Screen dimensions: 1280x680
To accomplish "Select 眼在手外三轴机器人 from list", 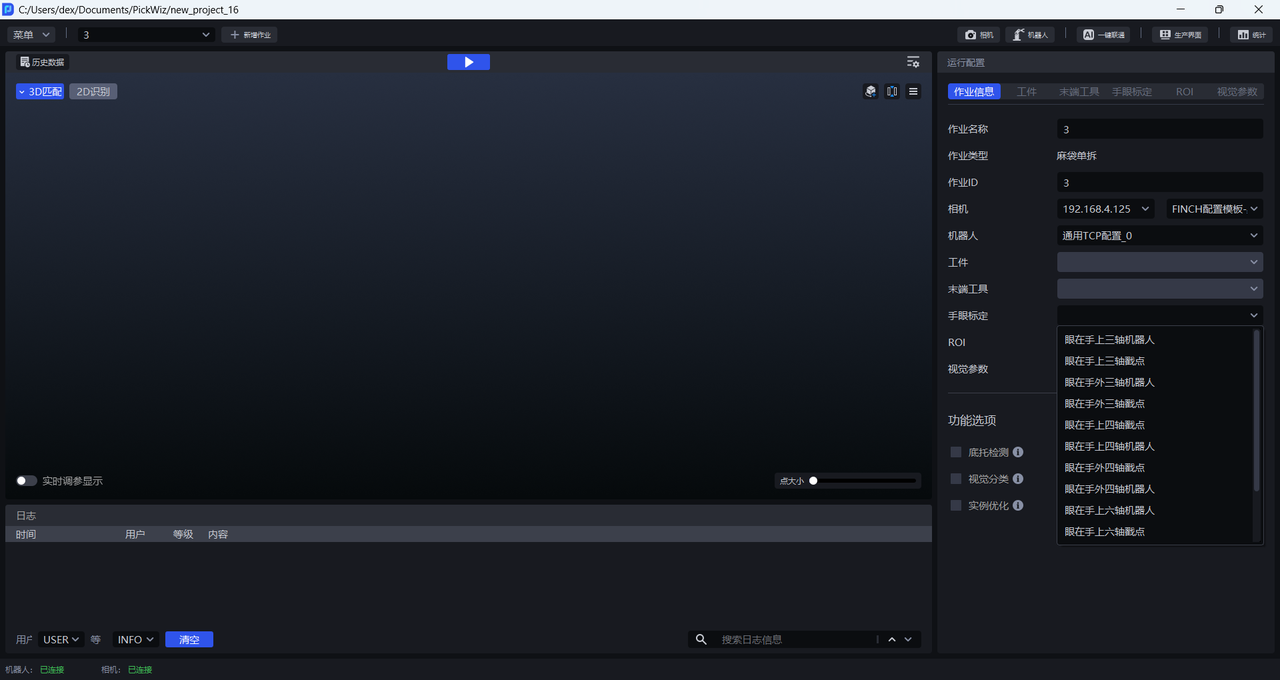I will (x=1109, y=382).
